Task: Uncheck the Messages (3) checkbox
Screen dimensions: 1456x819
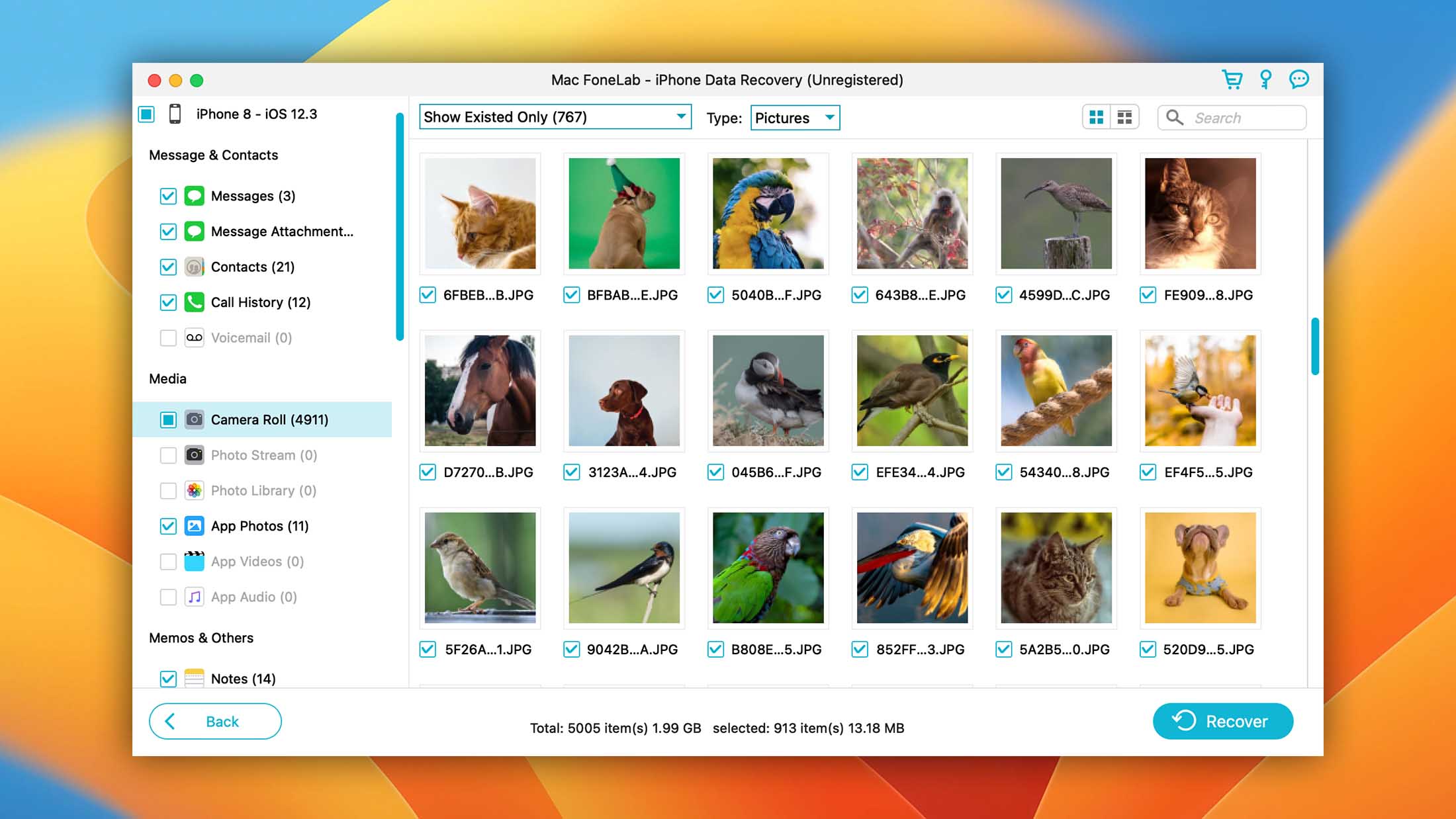Action: point(168,196)
